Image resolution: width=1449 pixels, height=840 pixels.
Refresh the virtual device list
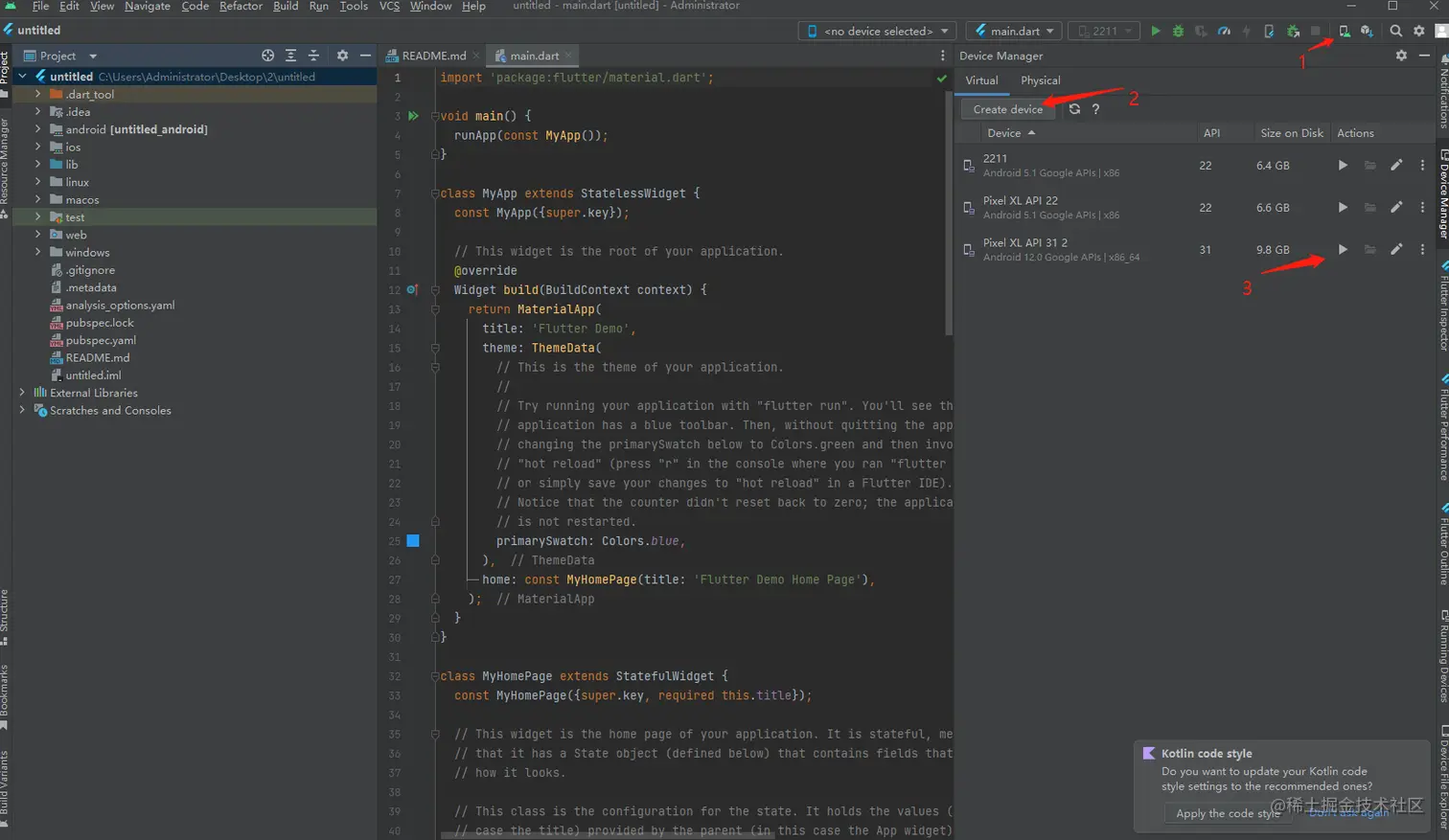[x=1074, y=109]
